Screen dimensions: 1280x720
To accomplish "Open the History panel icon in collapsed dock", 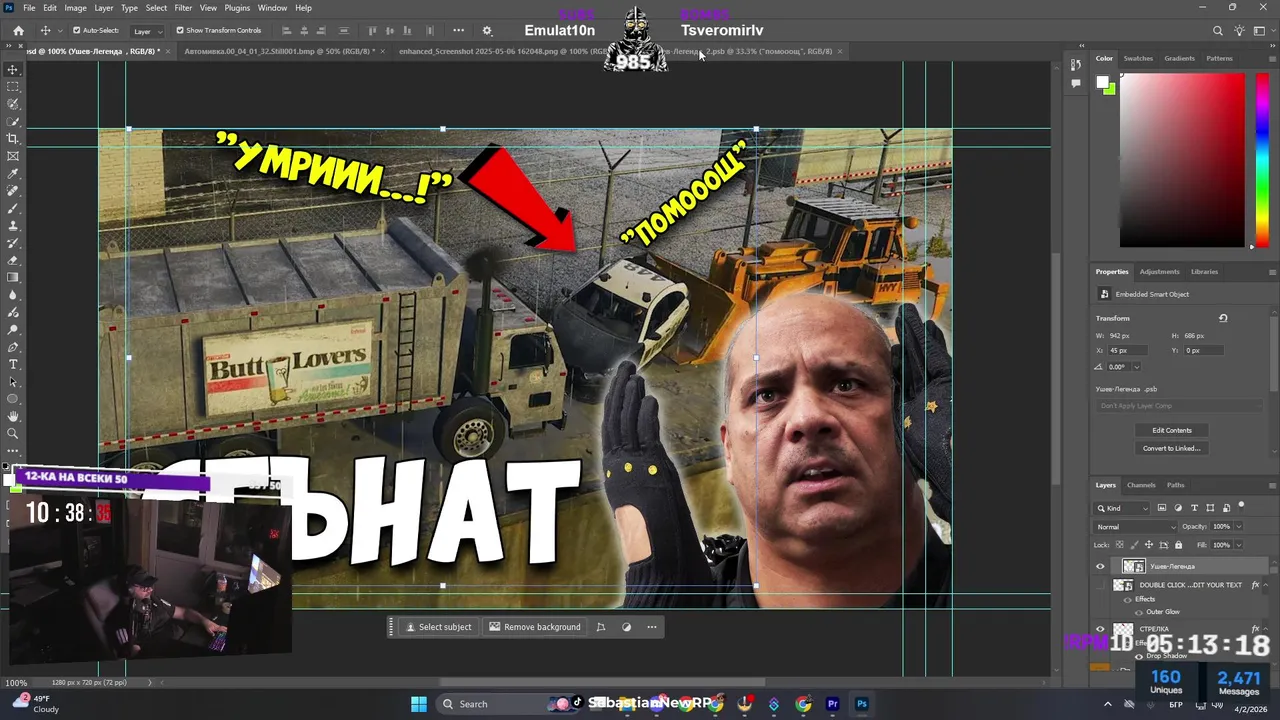I will (x=1076, y=65).
